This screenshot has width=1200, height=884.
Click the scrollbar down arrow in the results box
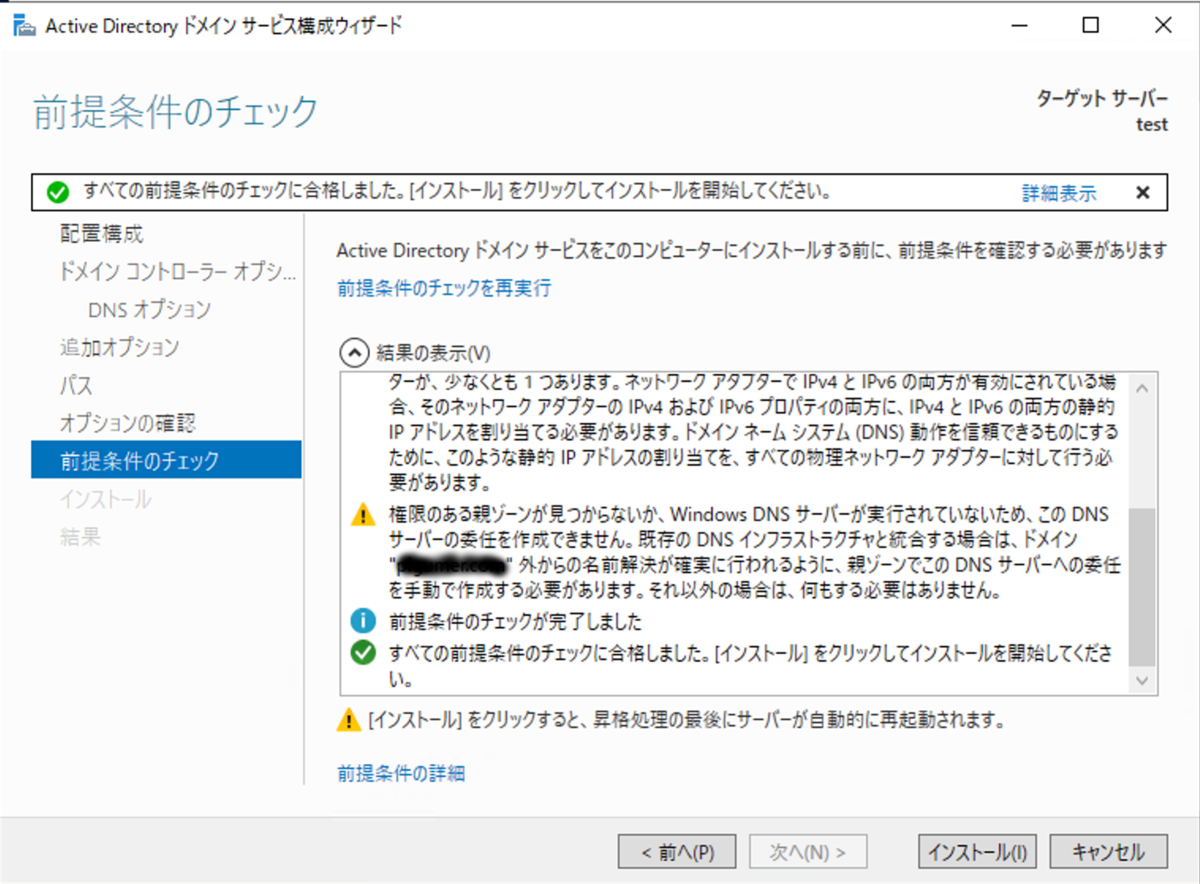tap(1141, 680)
